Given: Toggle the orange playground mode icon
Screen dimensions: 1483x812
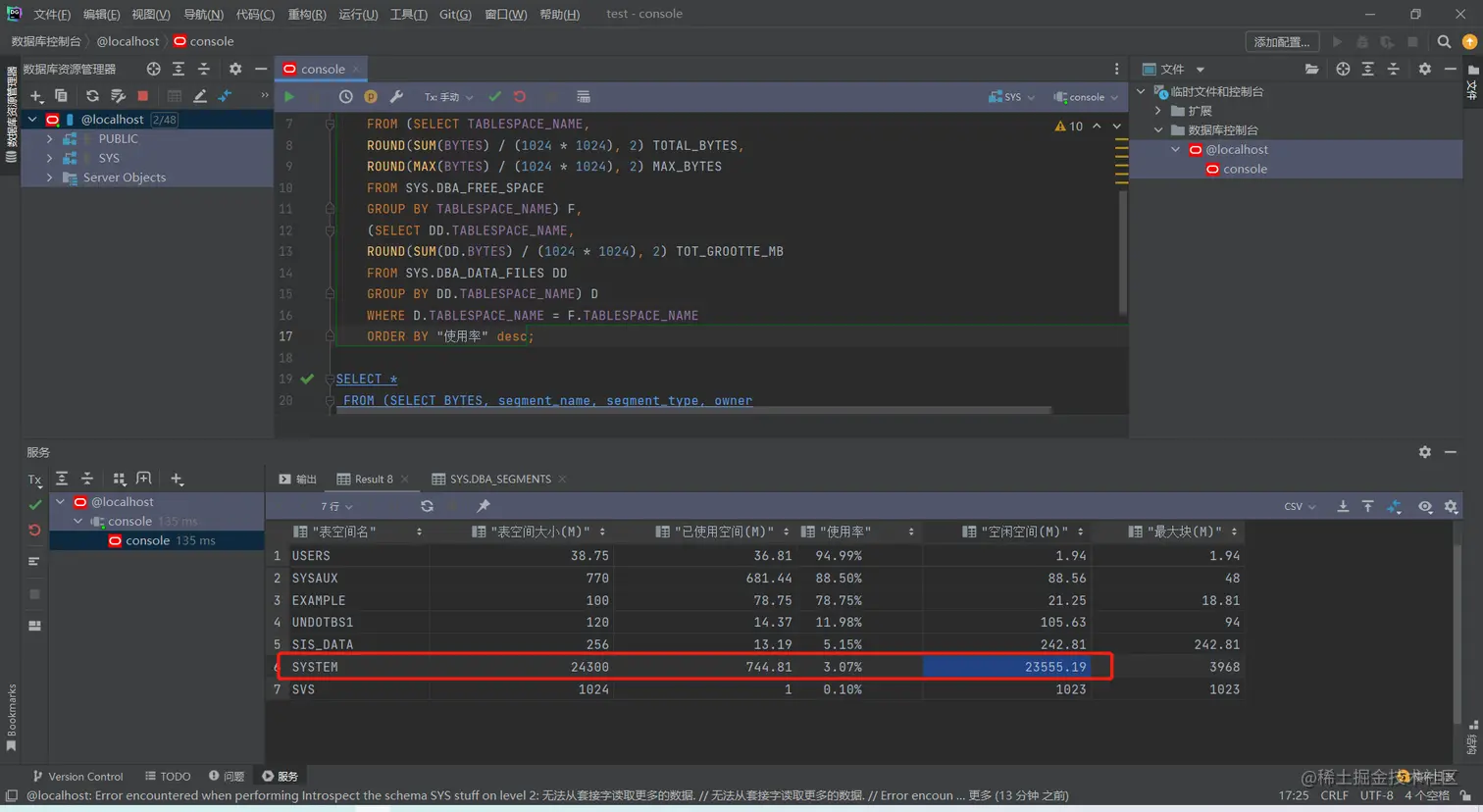Looking at the screenshot, I should point(371,97).
